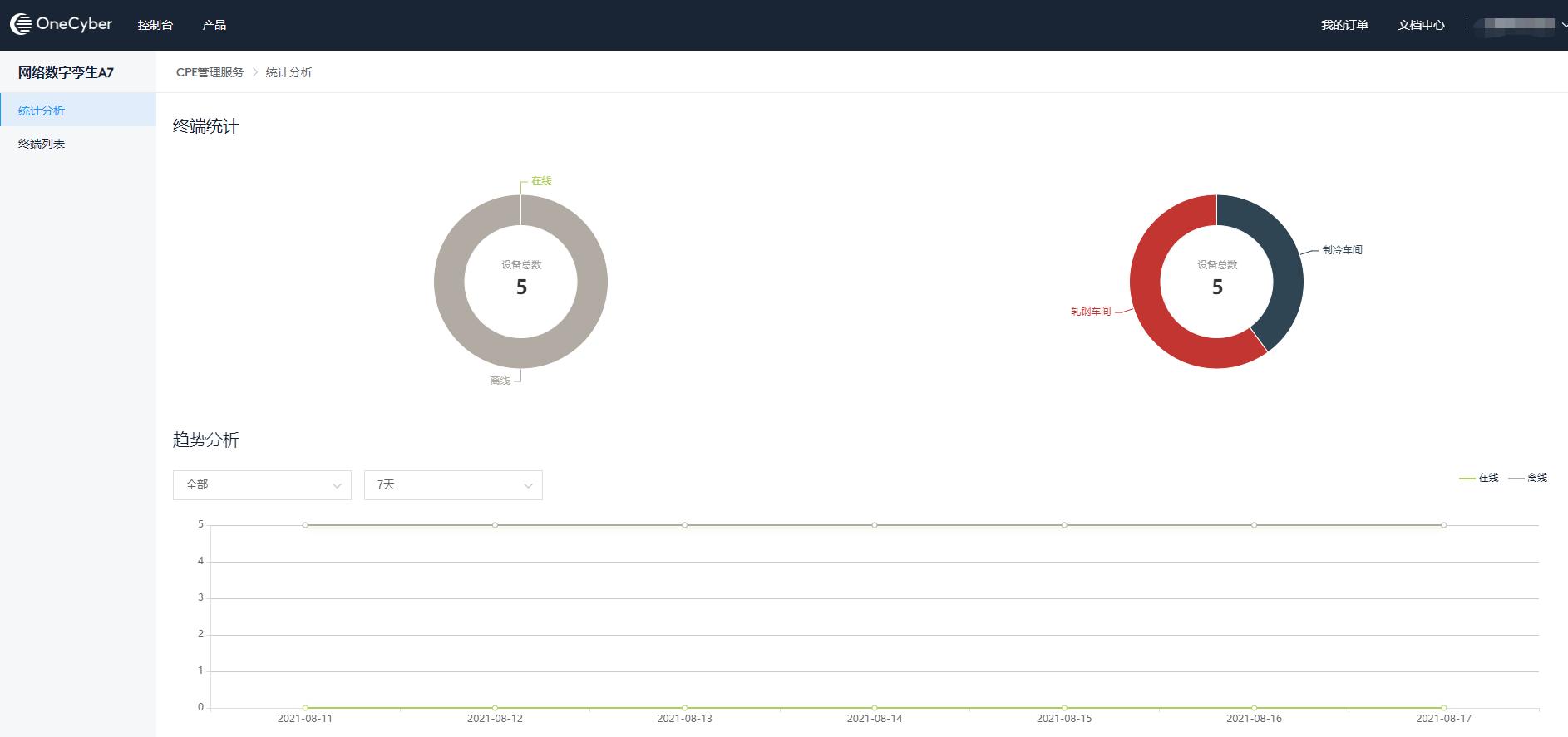Click the 2021-08-17 data point at value 0
This screenshot has width=1568, height=737.
pyautogui.click(x=1444, y=708)
